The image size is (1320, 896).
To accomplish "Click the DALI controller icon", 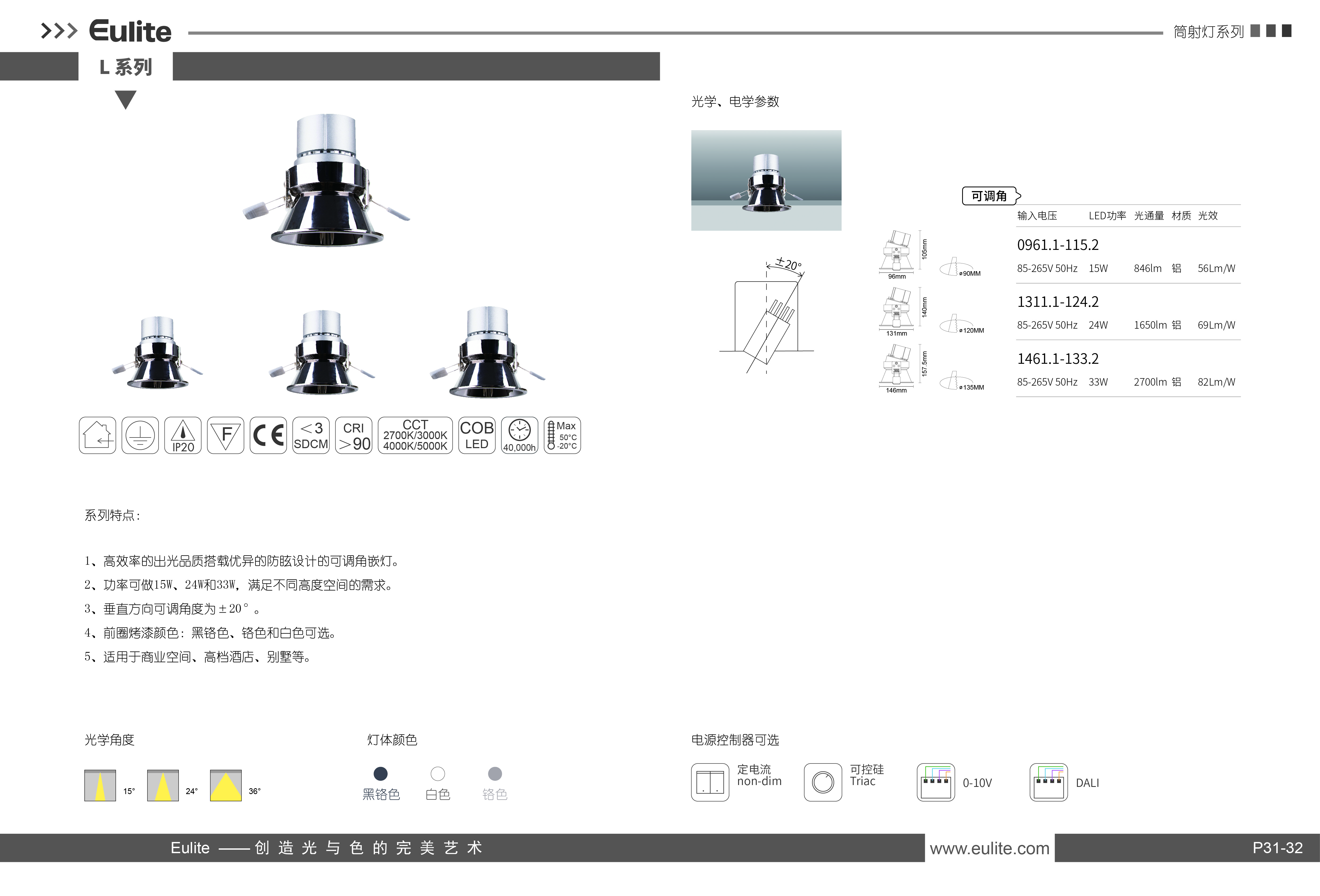I will (1049, 782).
